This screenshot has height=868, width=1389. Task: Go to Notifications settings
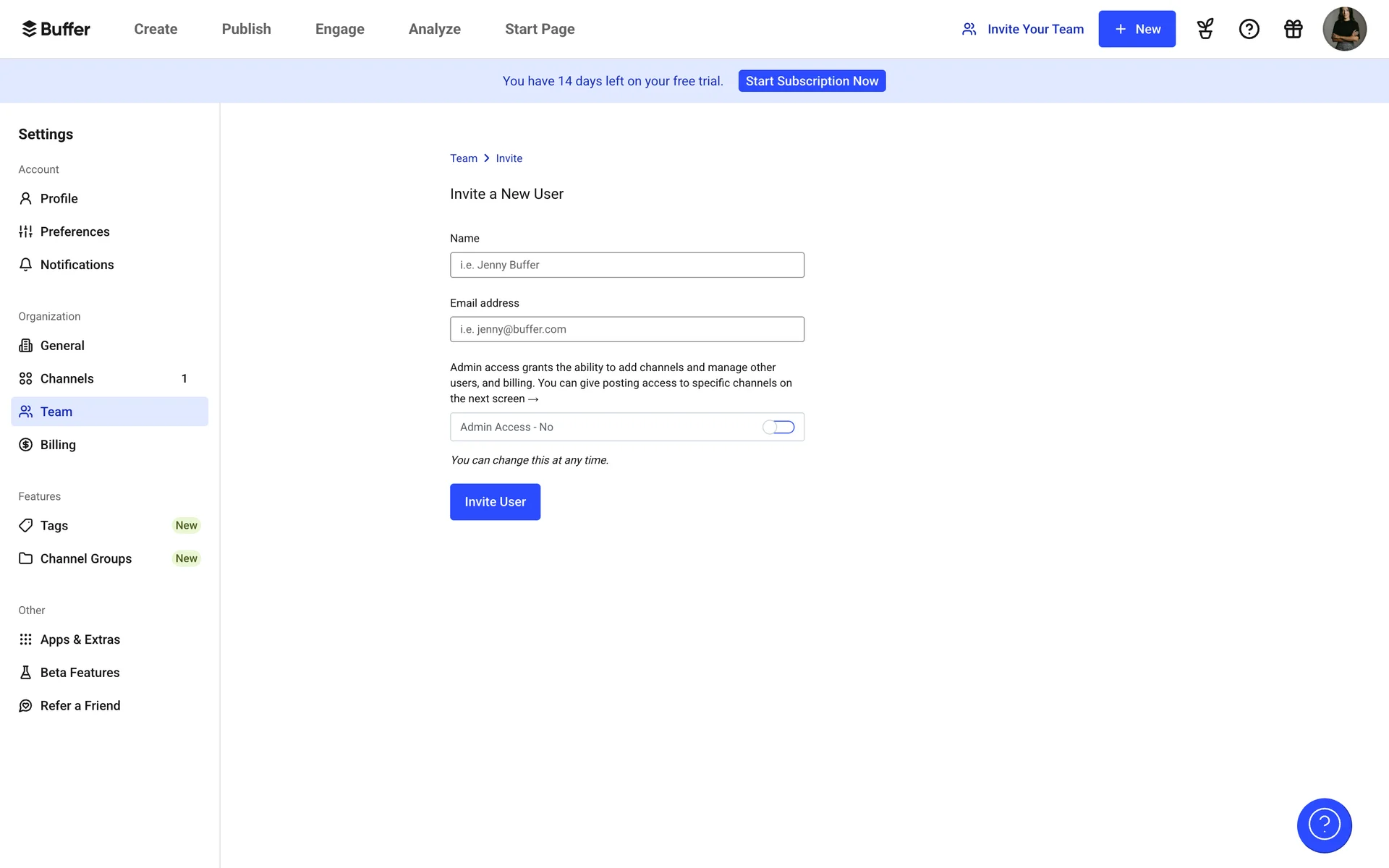pos(77,265)
